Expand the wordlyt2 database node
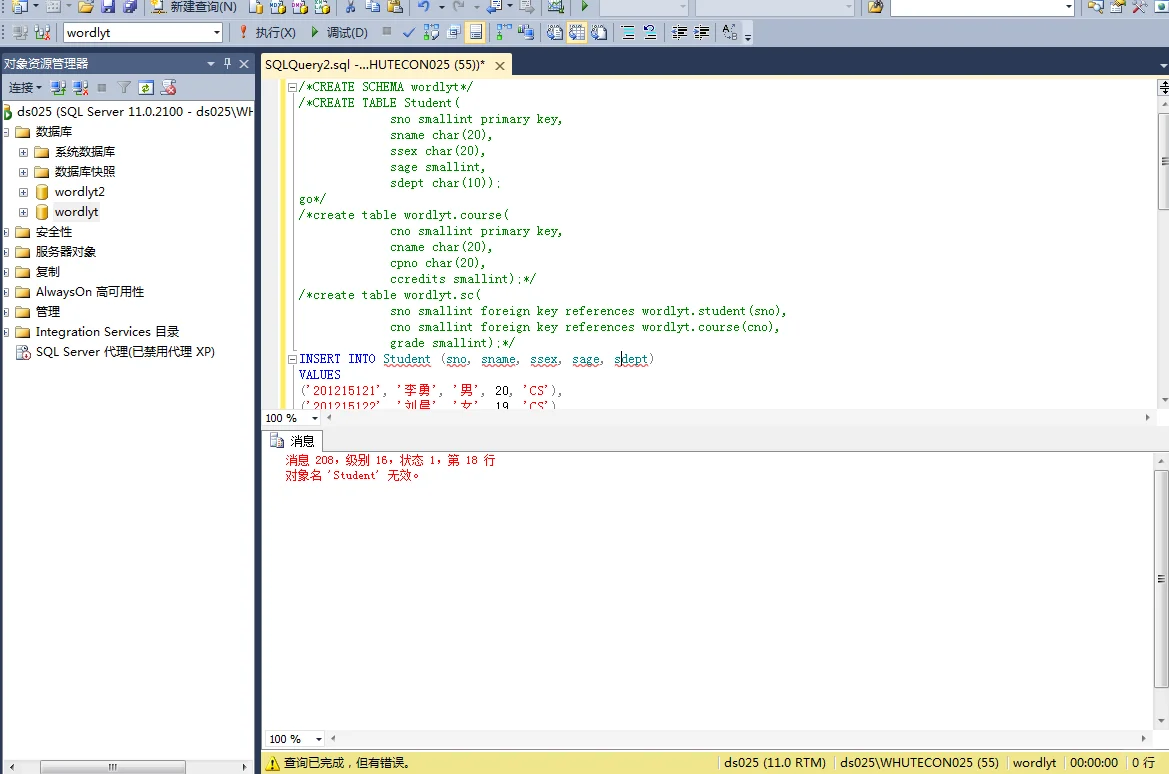Image resolution: width=1169 pixels, height=774 pixels. click(x=24, y=192)
